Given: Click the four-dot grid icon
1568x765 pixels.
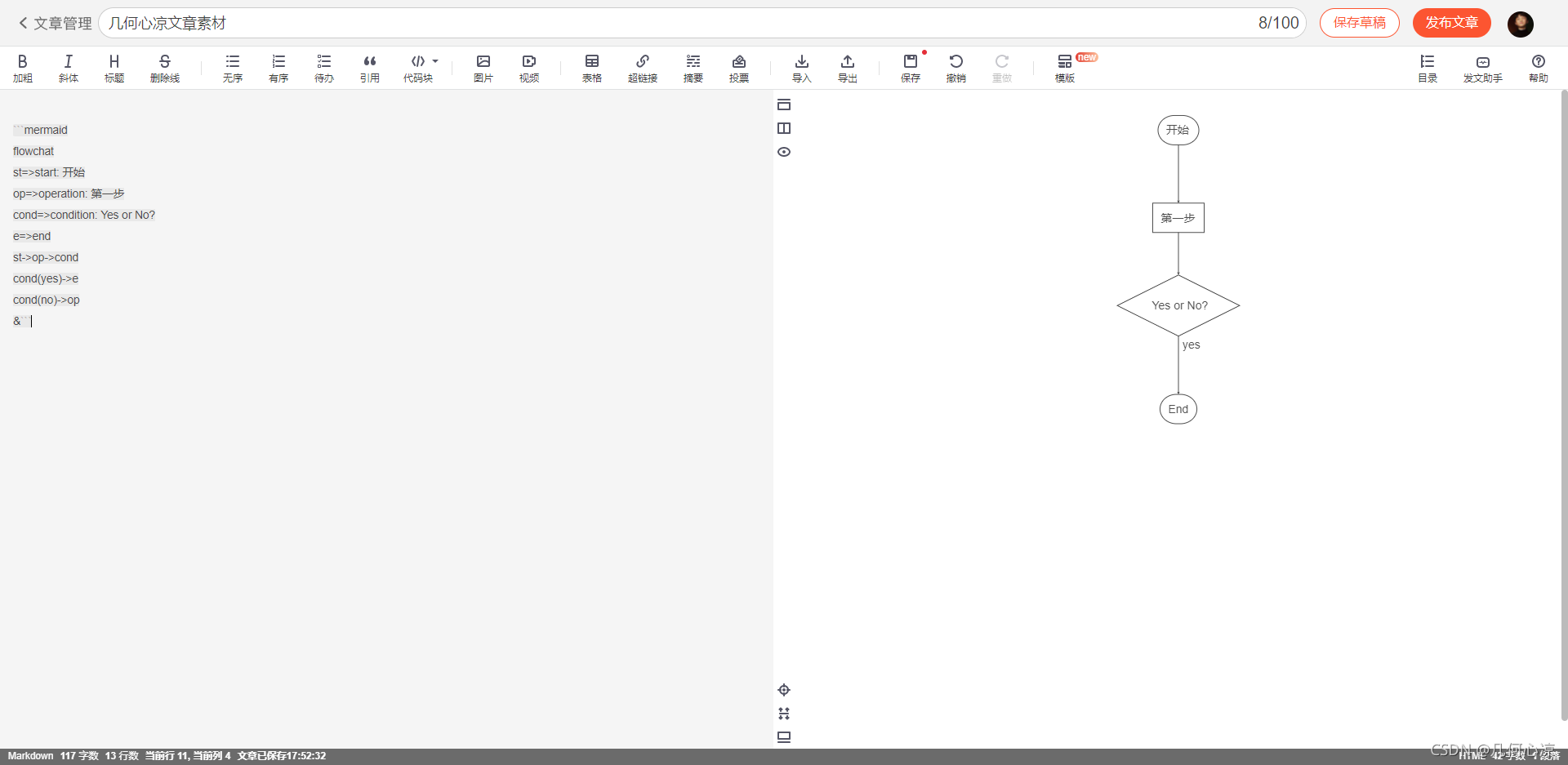Looking at the screenshot, I should (x=784, y=714).
